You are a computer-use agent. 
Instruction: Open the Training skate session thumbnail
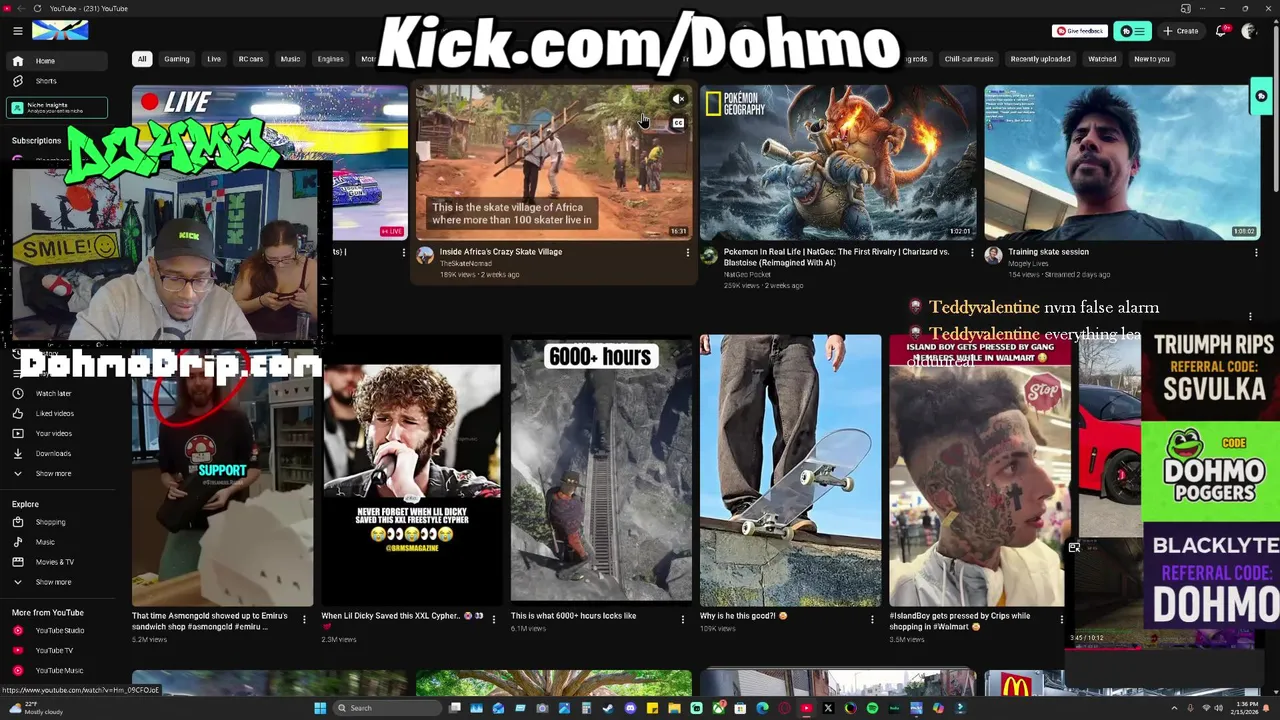point(1122,162)
